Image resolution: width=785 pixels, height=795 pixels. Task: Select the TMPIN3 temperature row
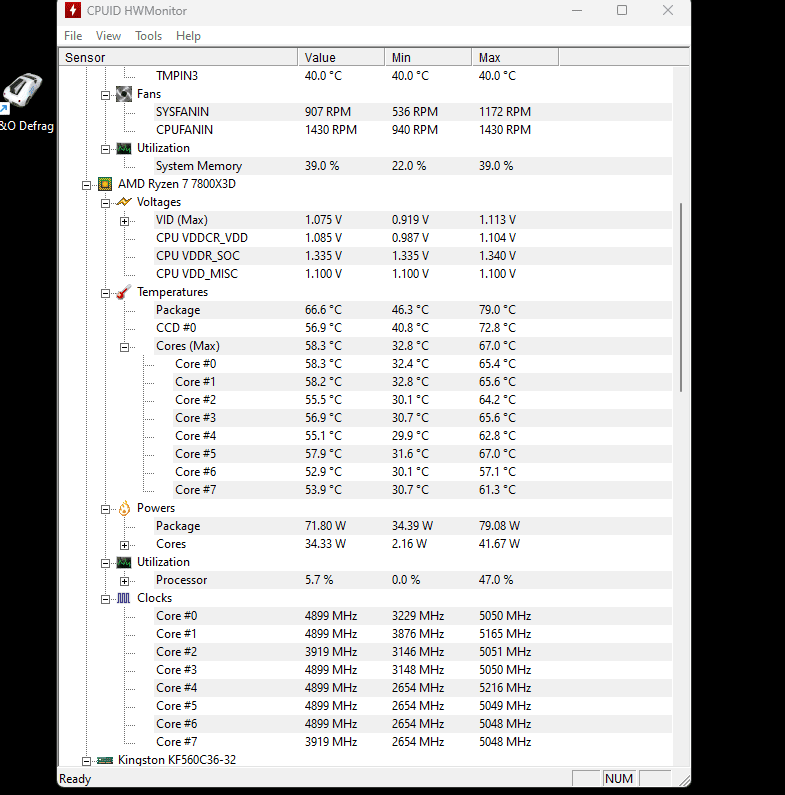[x=413, y=76]
